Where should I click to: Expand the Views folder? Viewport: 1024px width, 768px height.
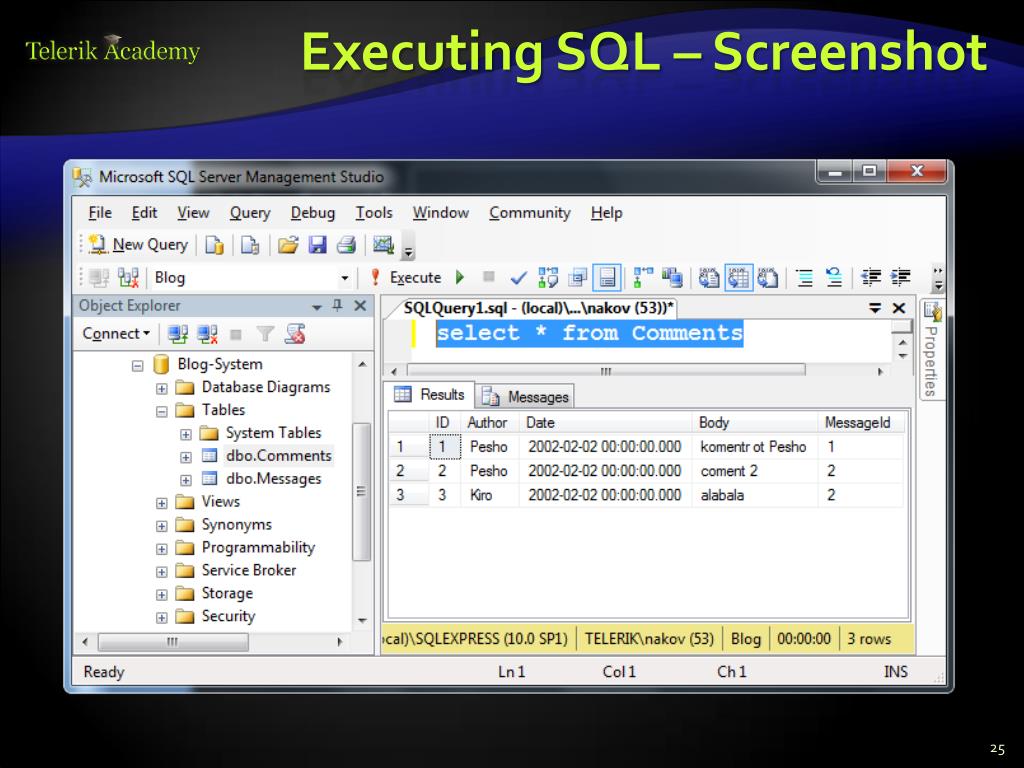point(161,503)
